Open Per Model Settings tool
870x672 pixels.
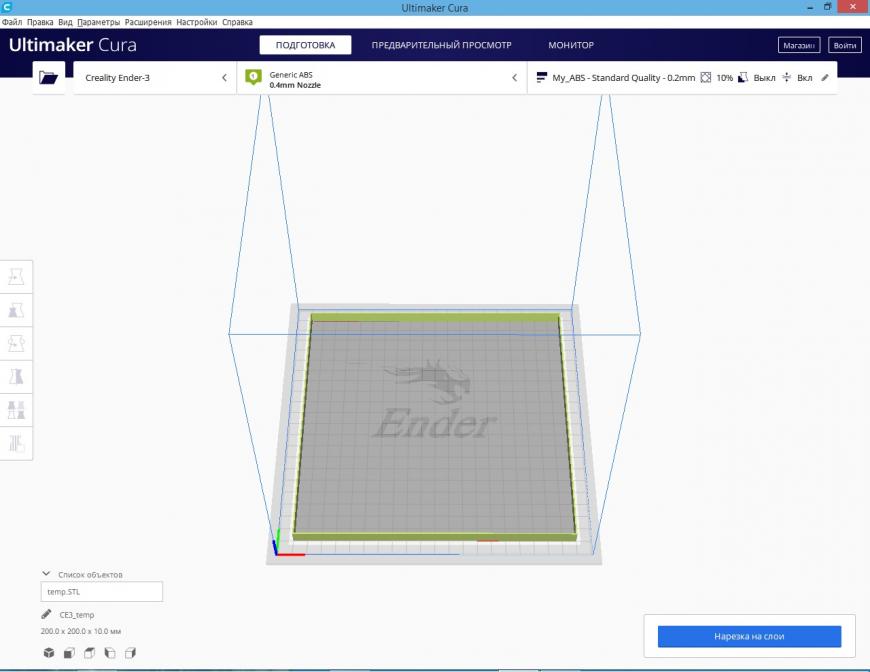pyautogui.click(x=16, y=410)
